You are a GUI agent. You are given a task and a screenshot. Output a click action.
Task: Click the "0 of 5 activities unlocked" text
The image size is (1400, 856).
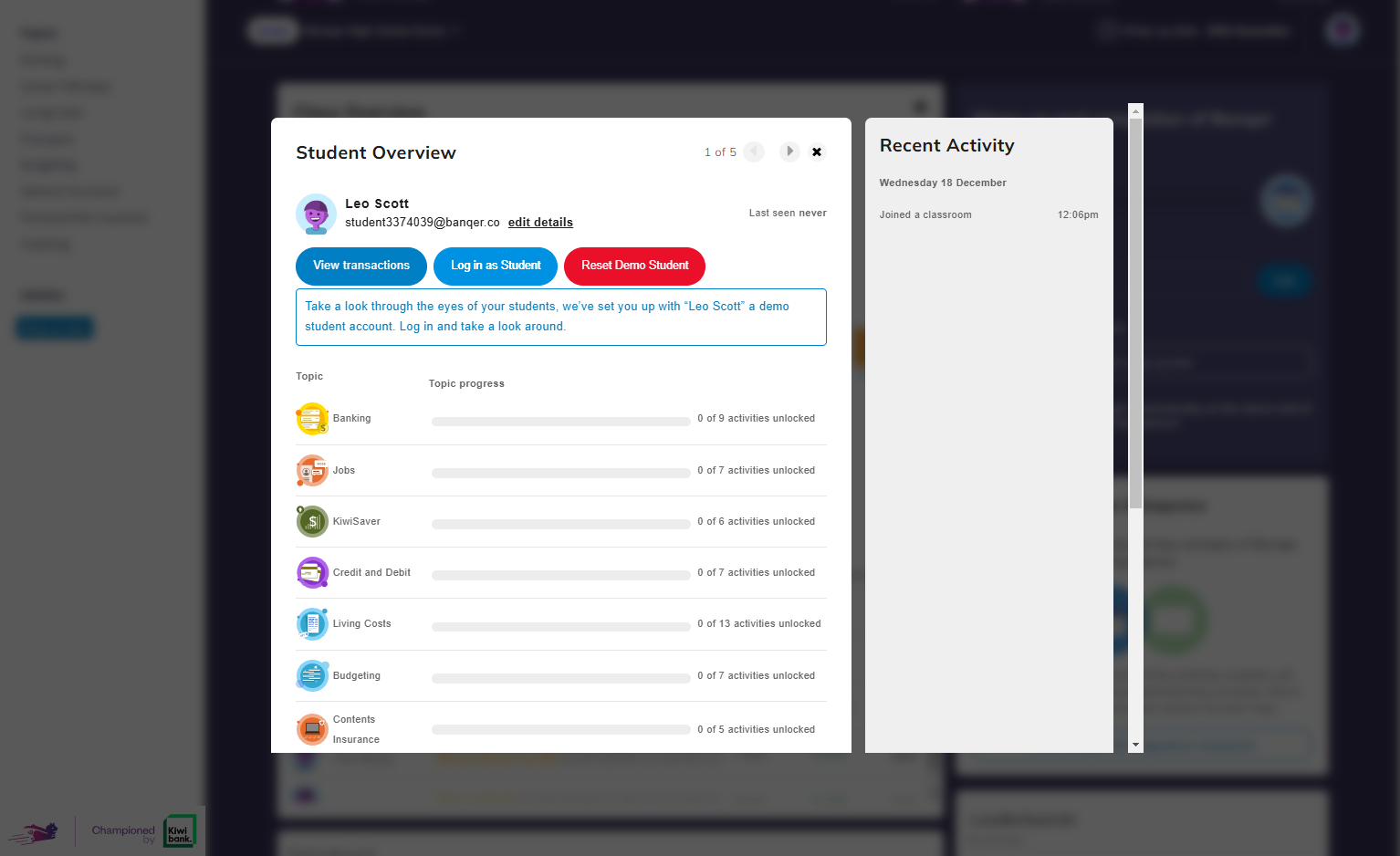click(757, 730)
